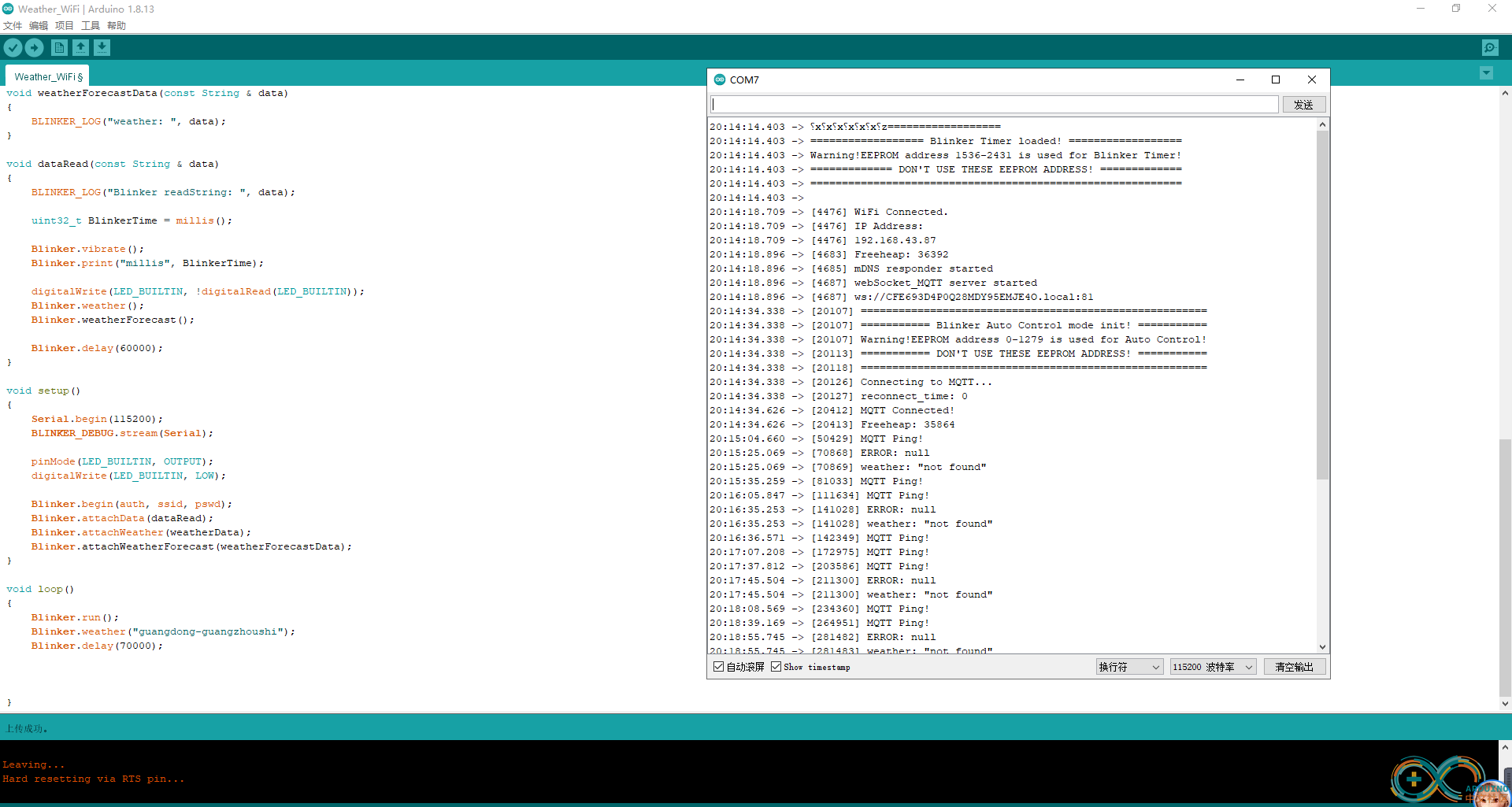Click the 清空输出 button

(x=1295, y=667)
